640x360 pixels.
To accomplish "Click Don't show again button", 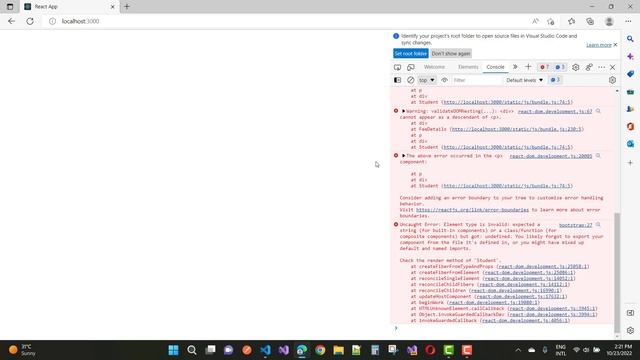I will tap(451, 53).
